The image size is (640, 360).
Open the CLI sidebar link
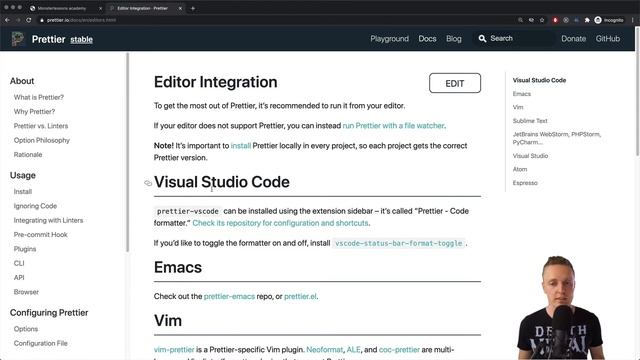click(19, 263)
